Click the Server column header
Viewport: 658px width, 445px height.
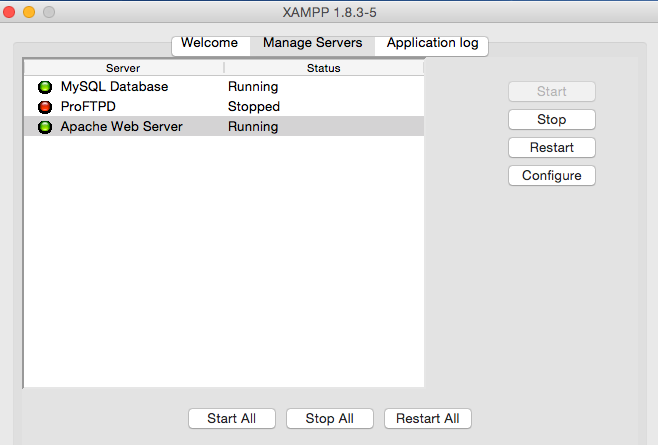pos(123,68)
